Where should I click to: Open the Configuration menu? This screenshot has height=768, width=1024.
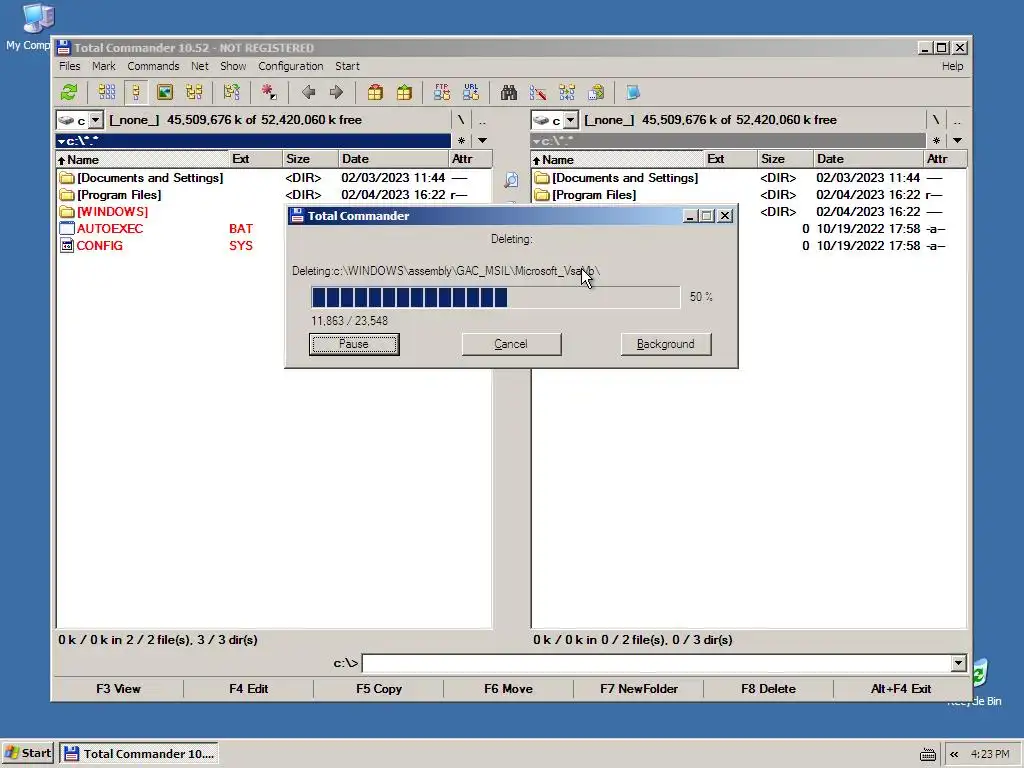pos(291,66)
